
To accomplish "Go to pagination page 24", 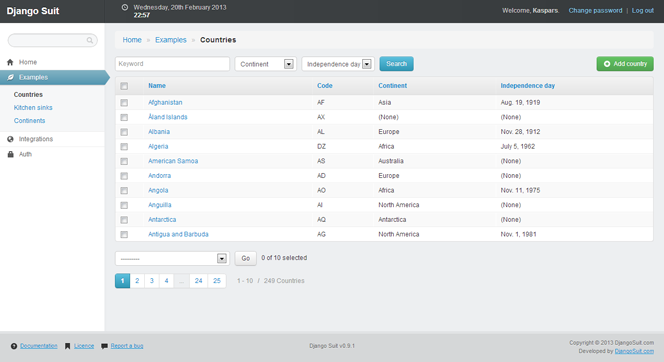I will point(199,281).
